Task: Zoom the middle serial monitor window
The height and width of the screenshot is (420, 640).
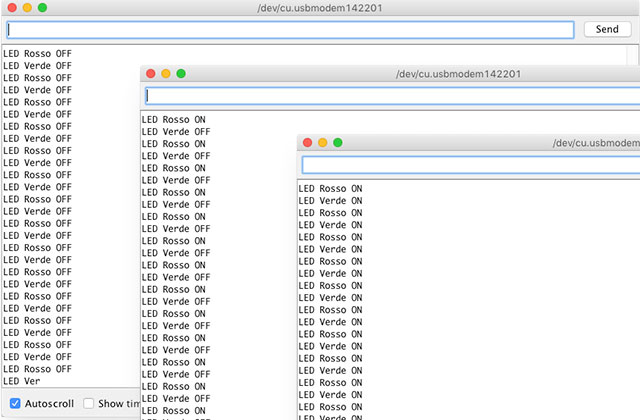Action: point(181,74)
